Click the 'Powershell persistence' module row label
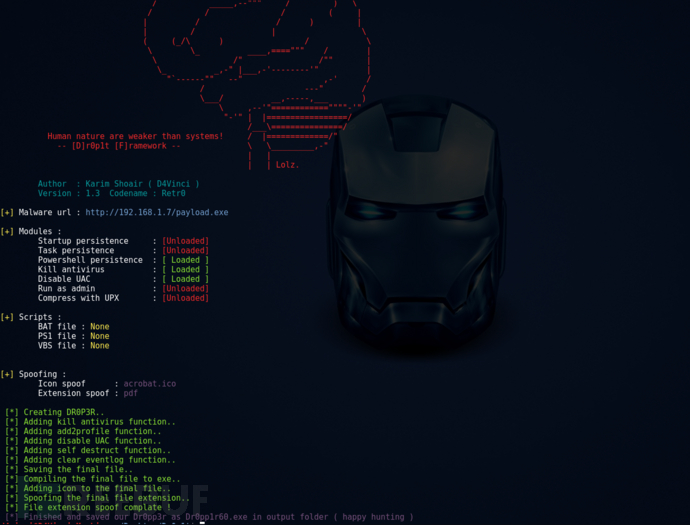Image resolution: width=690 pixels, height=525 pixels. pos(90,260)
